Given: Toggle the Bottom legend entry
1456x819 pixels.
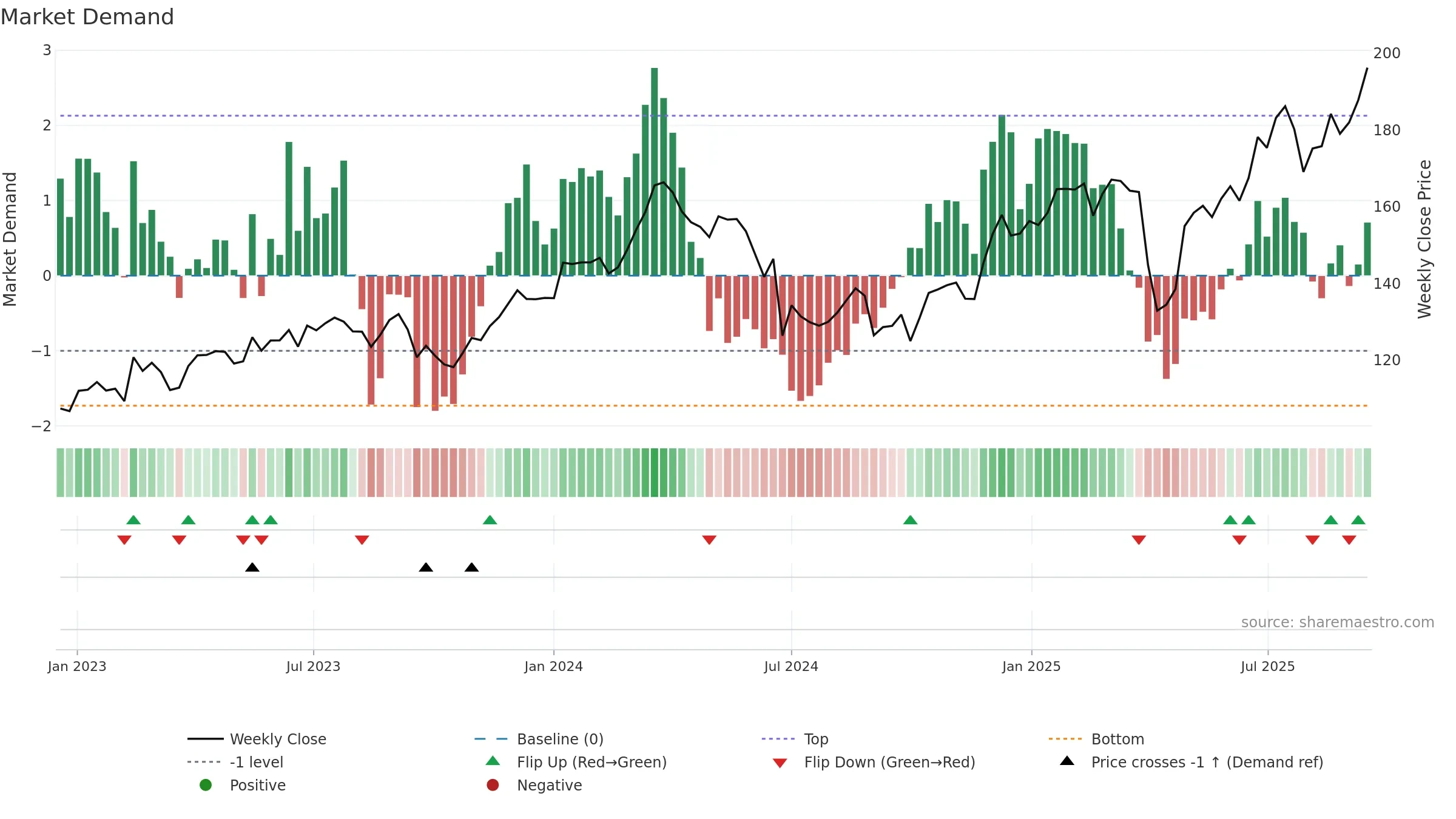Looking at the screenshot, I should point(1096,739).
